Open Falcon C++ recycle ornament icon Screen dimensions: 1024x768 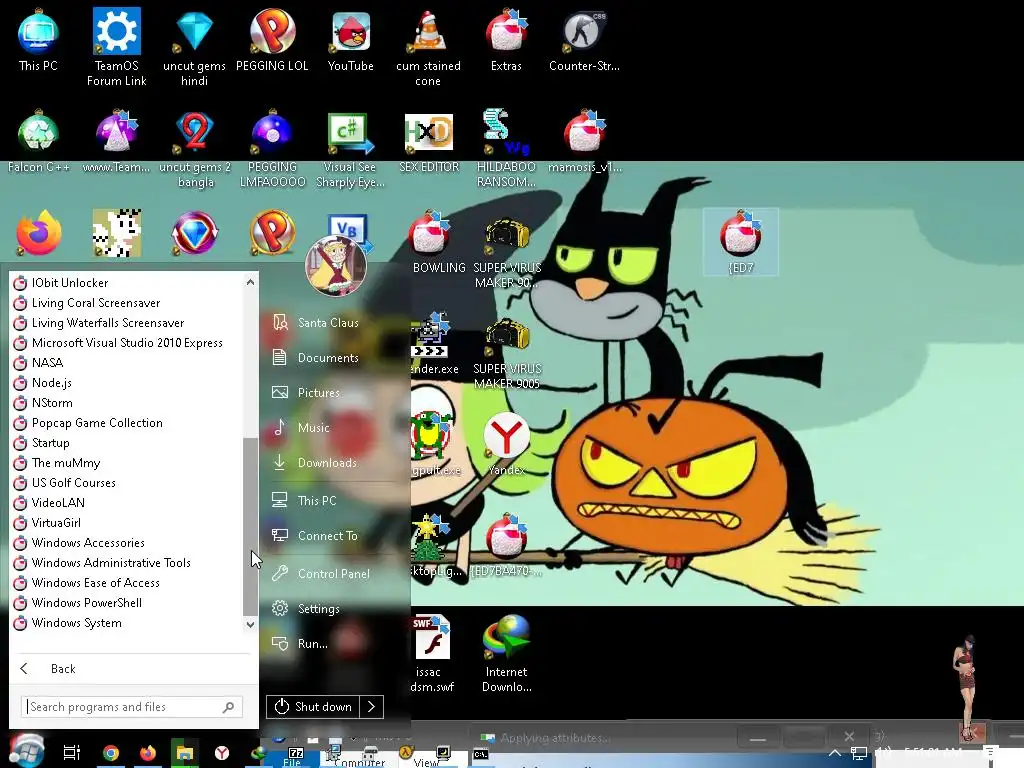(x=39, y=141)
